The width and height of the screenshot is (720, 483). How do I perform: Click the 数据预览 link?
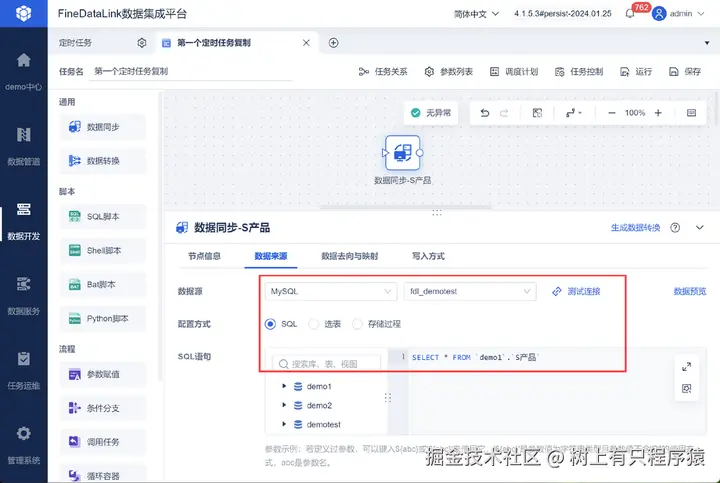[x=690, y=292]
